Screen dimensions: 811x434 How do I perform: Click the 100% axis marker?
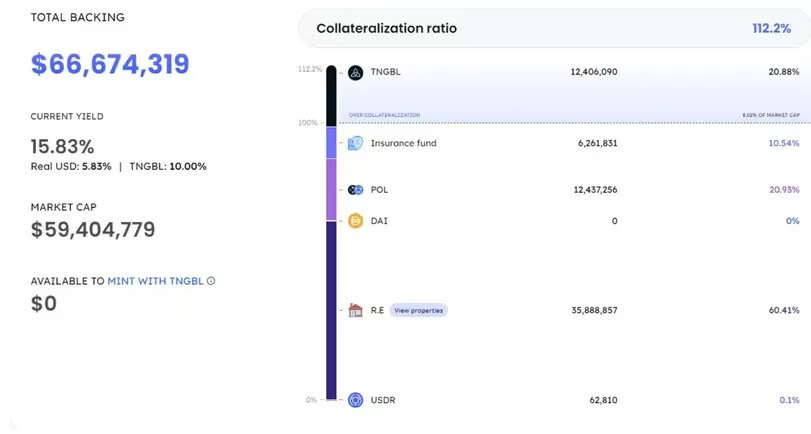[x=307, y=123]
